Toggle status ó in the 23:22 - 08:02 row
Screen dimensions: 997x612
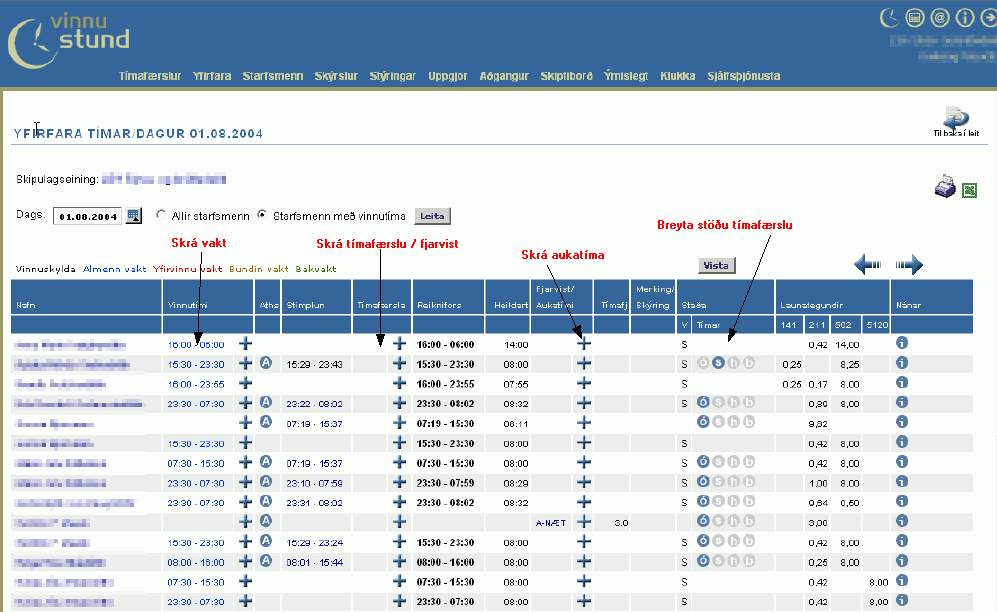[703, 402]
